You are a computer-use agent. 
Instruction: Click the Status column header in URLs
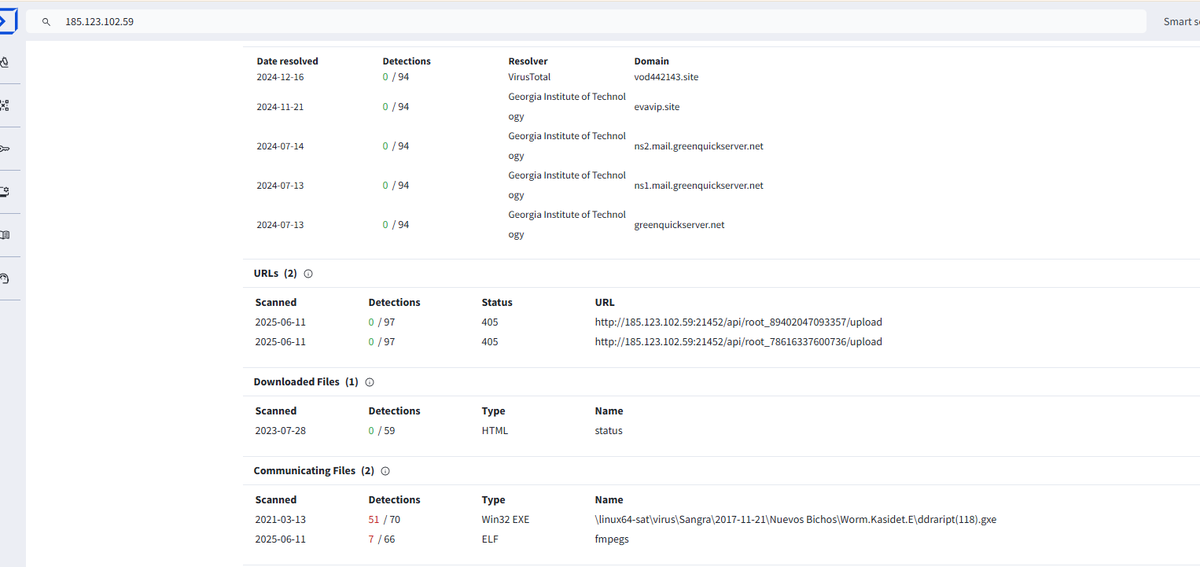(x=497, y=302)
